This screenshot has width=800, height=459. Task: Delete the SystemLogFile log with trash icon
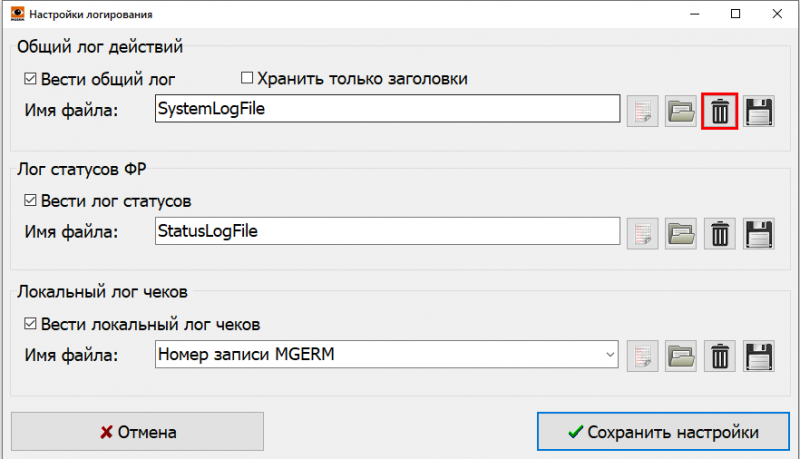click(x=719, y=111)
